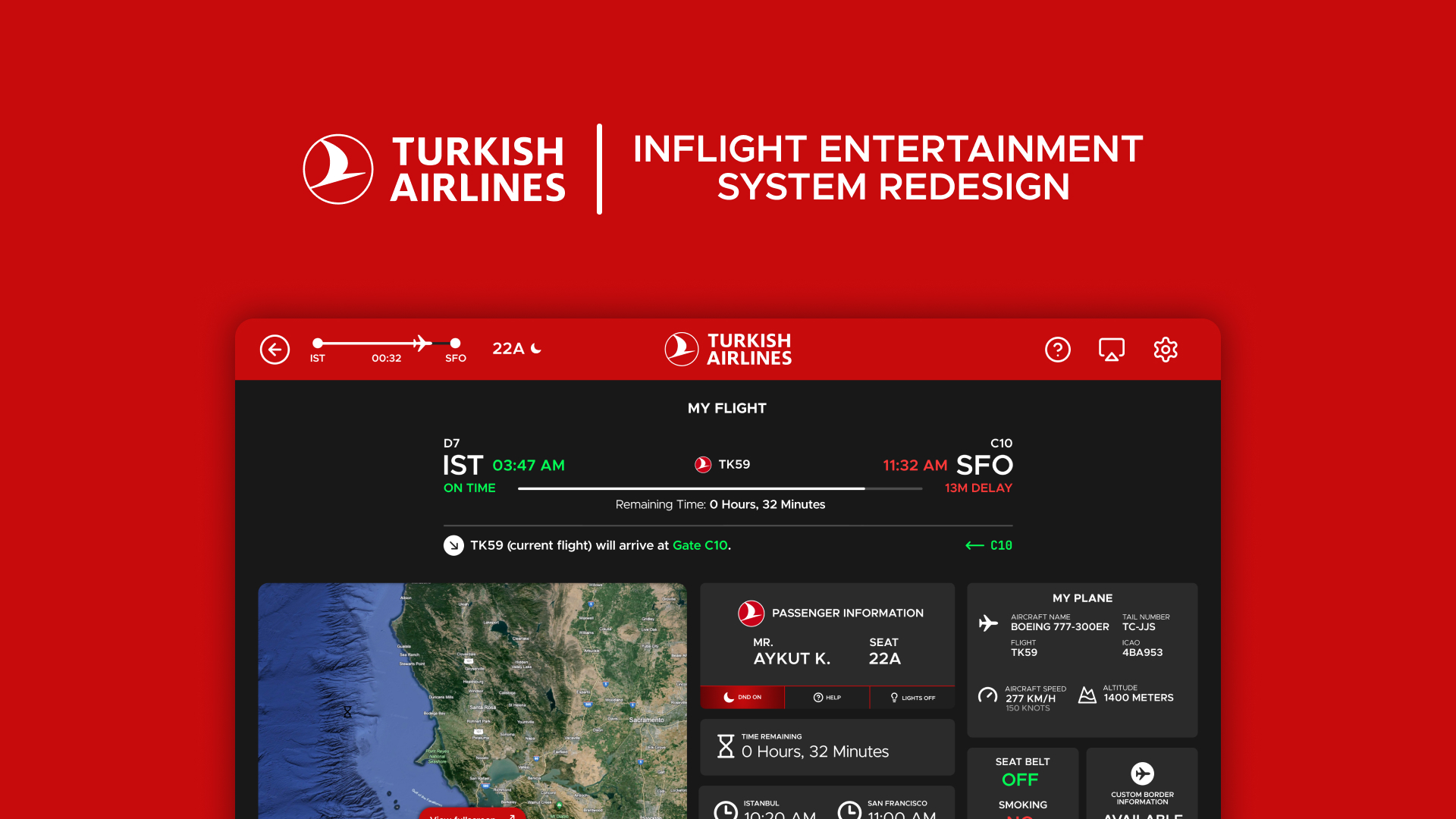
Task: Turn the lights off using Lights Off
Action: click(912, 697)
